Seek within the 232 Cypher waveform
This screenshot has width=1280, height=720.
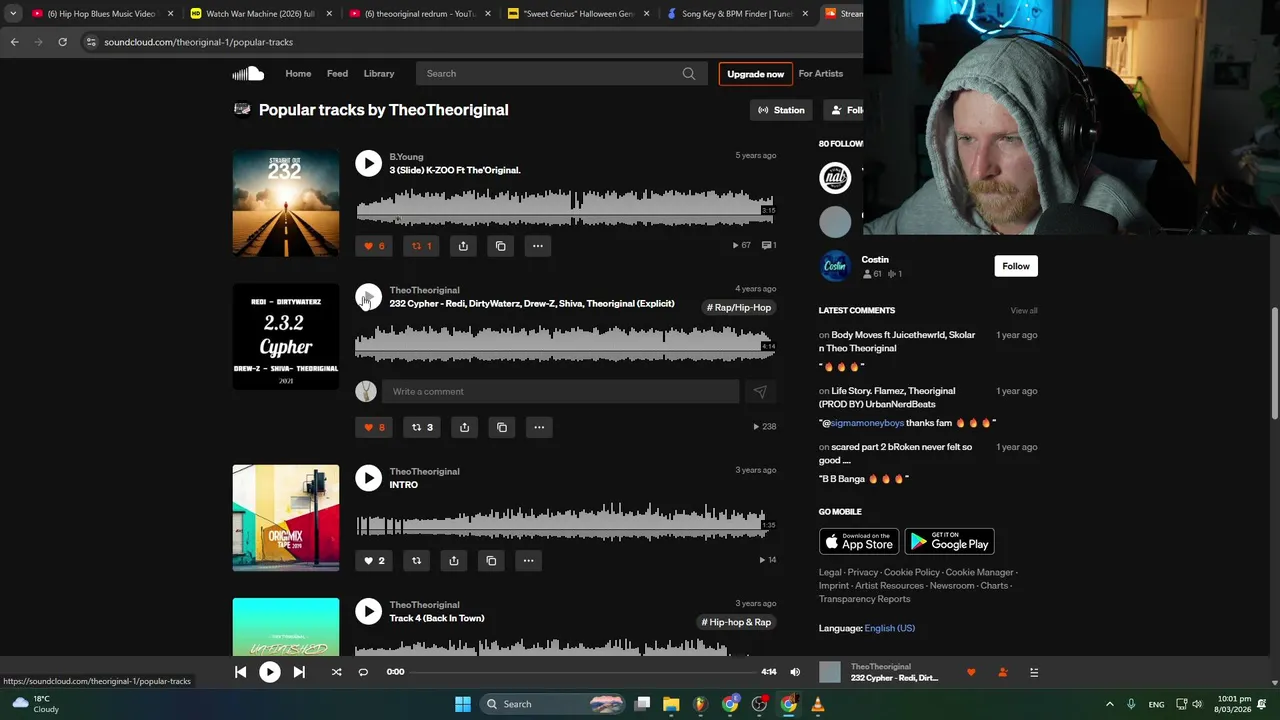(x=565, y=343)
